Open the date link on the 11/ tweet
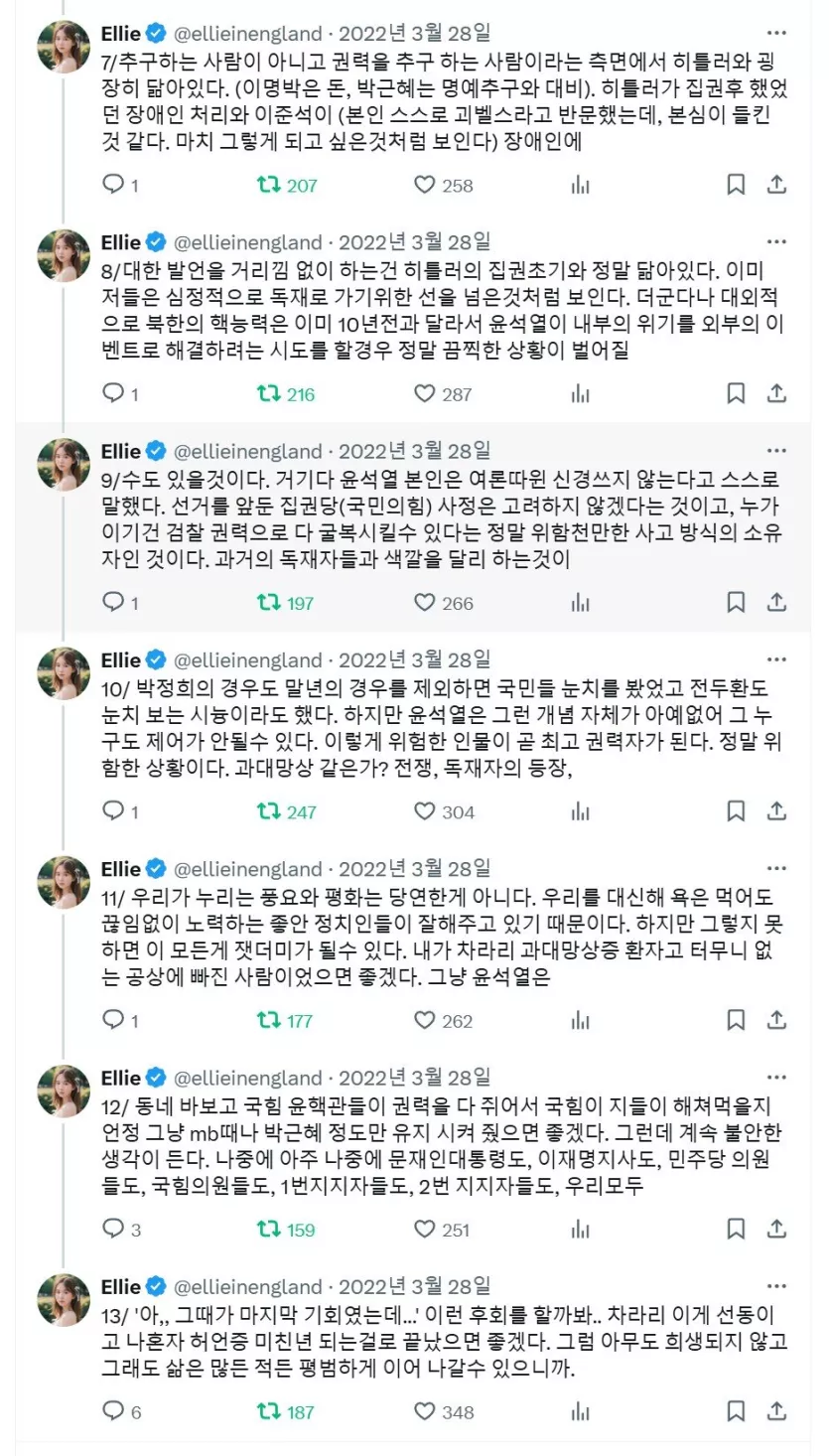Screen dimensions: 829x1456 [x=414, y=869]
